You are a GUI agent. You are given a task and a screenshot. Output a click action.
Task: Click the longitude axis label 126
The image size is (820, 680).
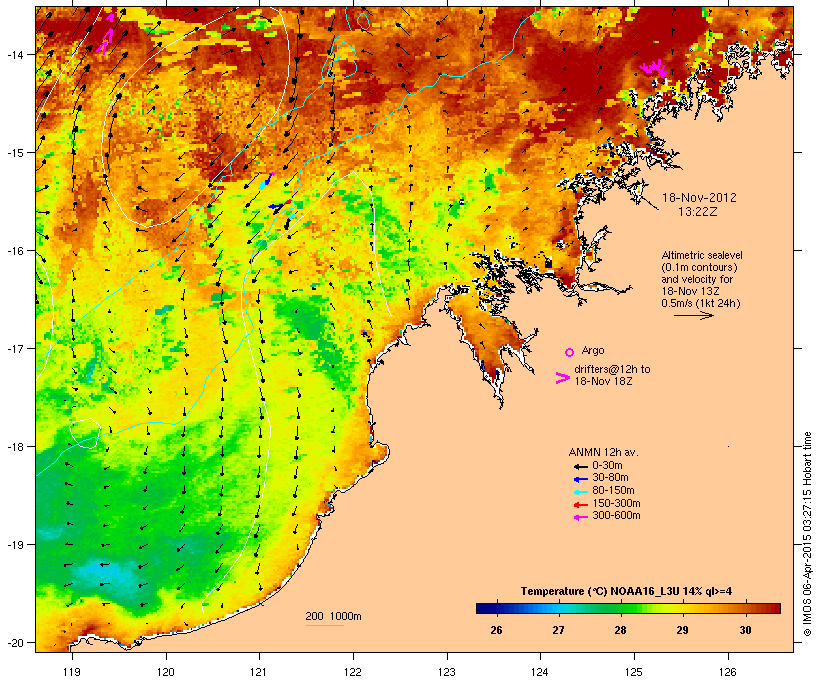coord(728,672)
